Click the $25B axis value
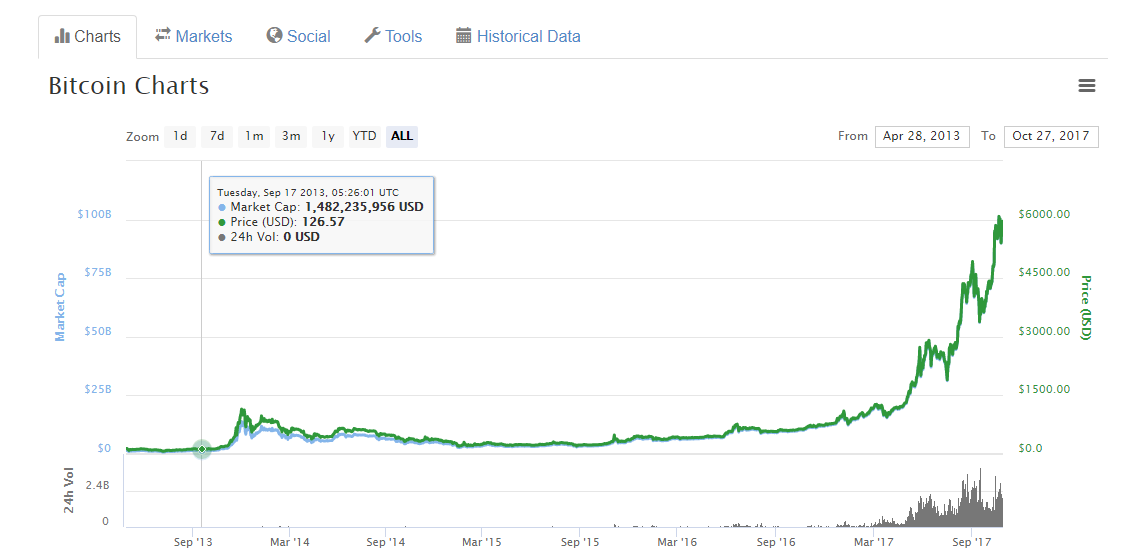 pyautogui.click(x=97, y=390)
